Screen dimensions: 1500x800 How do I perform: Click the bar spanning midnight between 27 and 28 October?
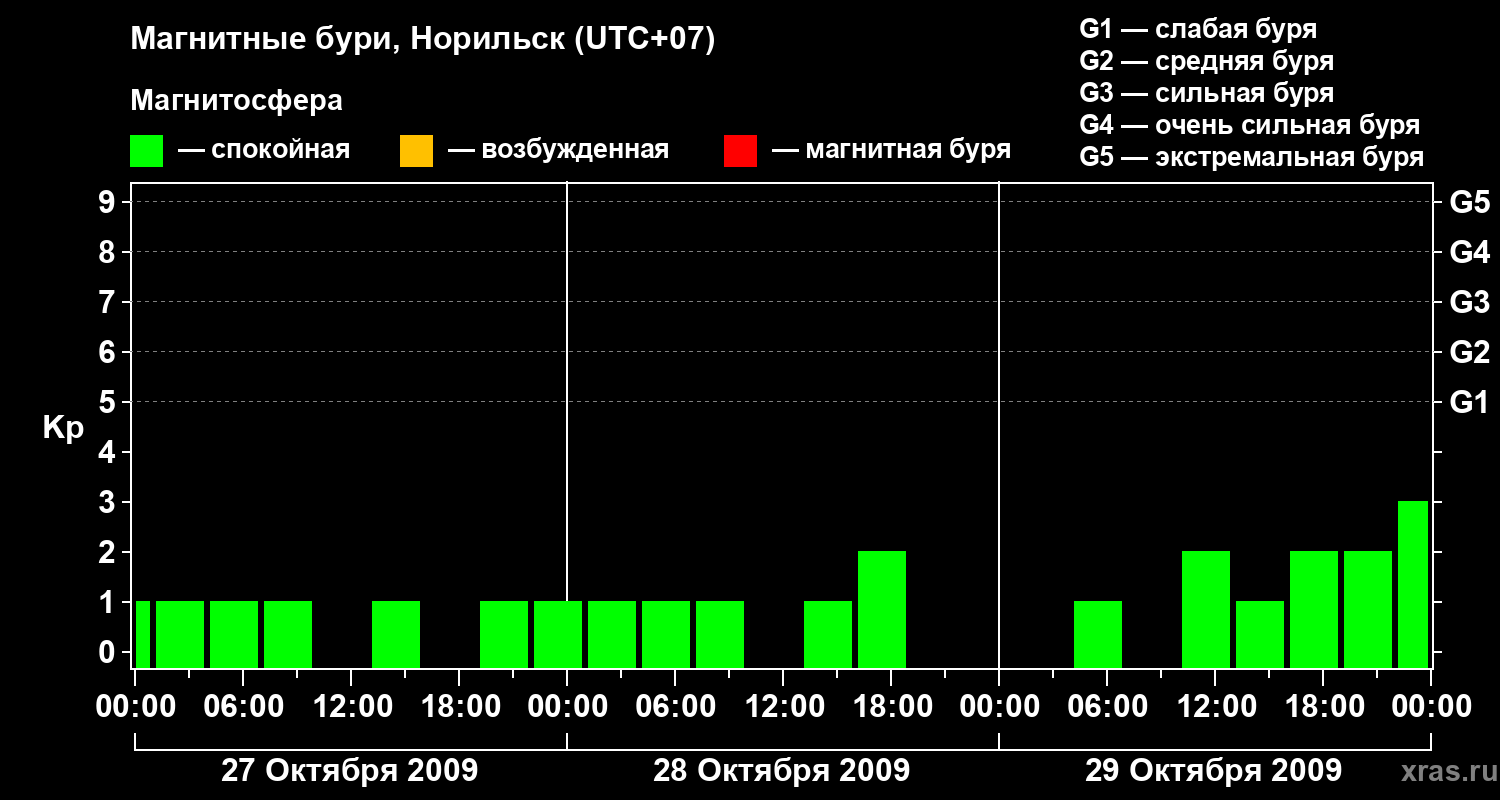(558, 634)
